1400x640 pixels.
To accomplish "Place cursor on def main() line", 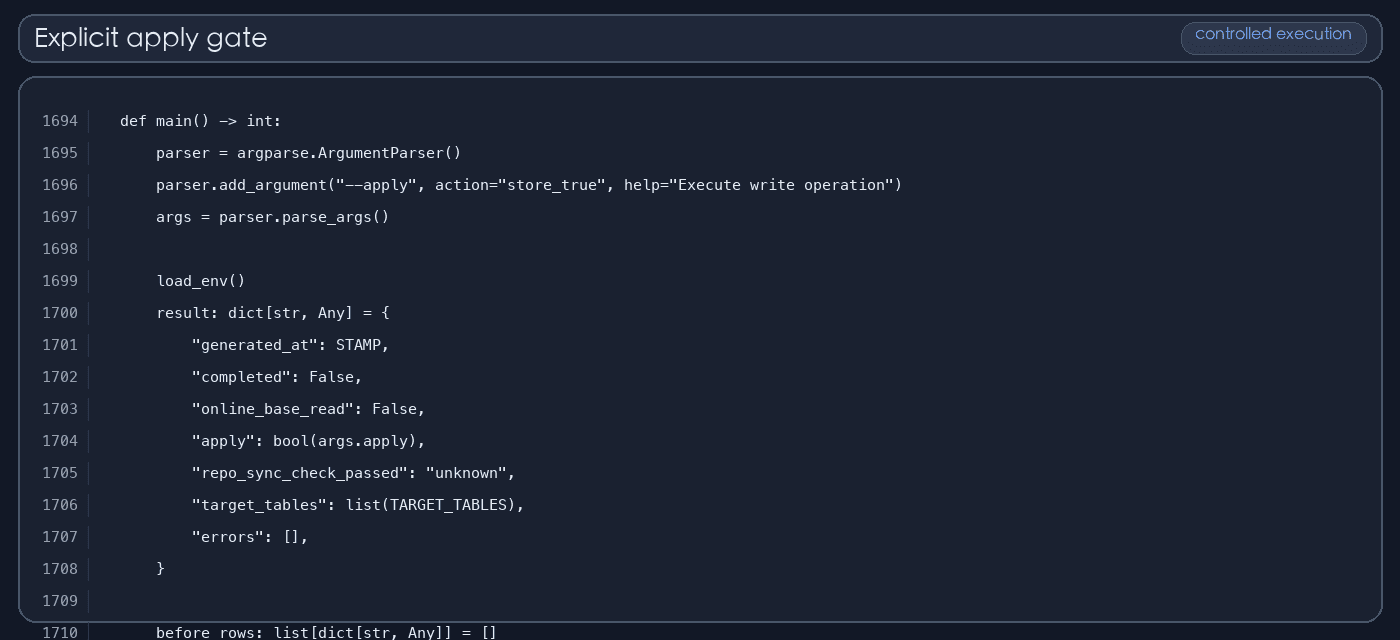I will (x=201, y=121).
